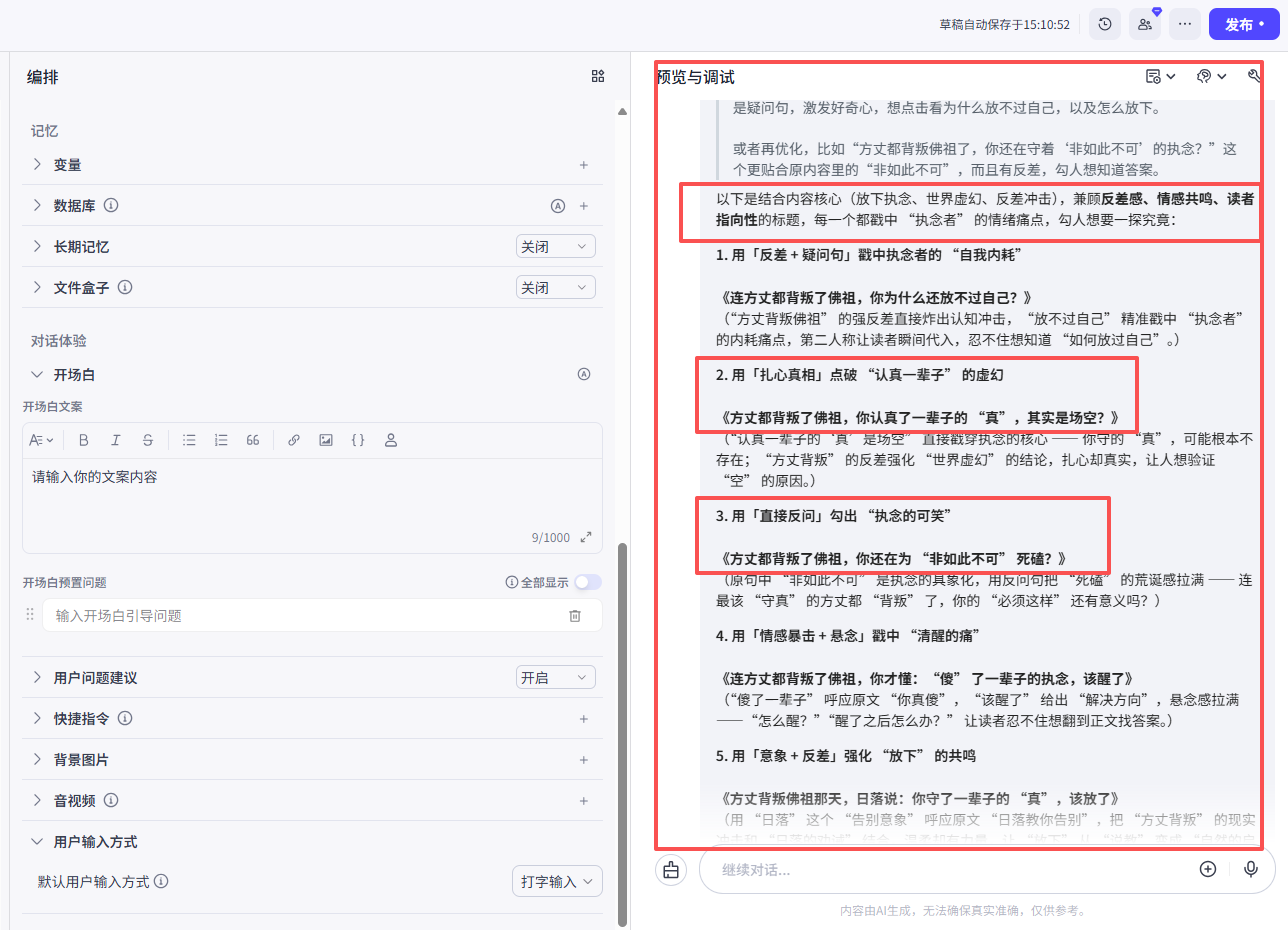Expand the 开场白文案 editor to full size
Viewport: 1288px width, 930px height.
tap(587, 538)
